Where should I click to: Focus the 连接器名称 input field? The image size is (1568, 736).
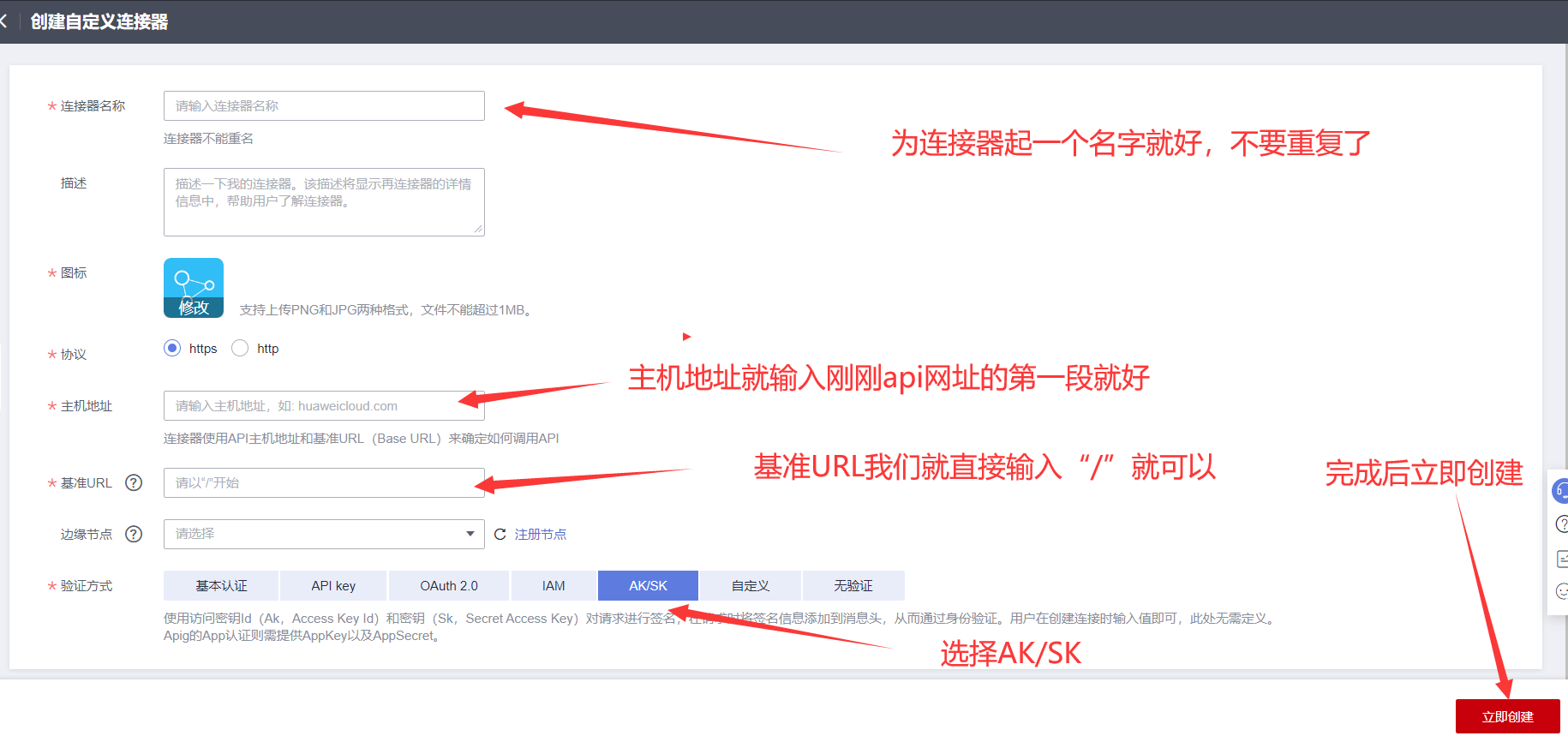[324, 105]
